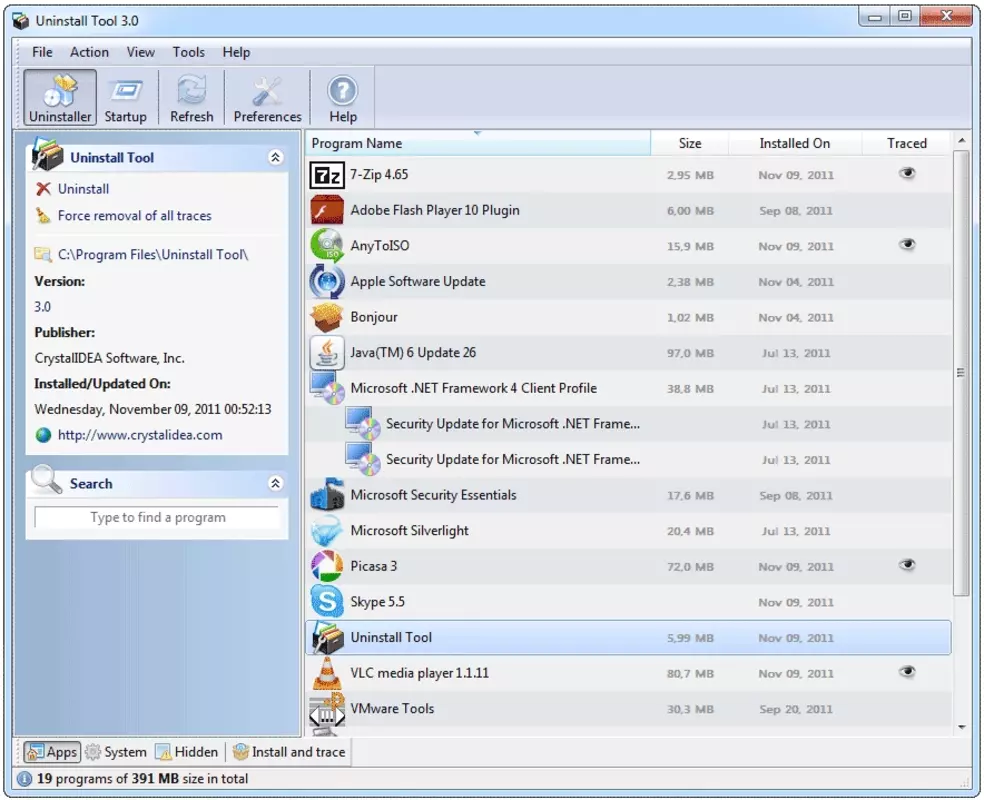Select first Security Update for Microsoft .NET row

pyautogui.click(x=628, y=424)
